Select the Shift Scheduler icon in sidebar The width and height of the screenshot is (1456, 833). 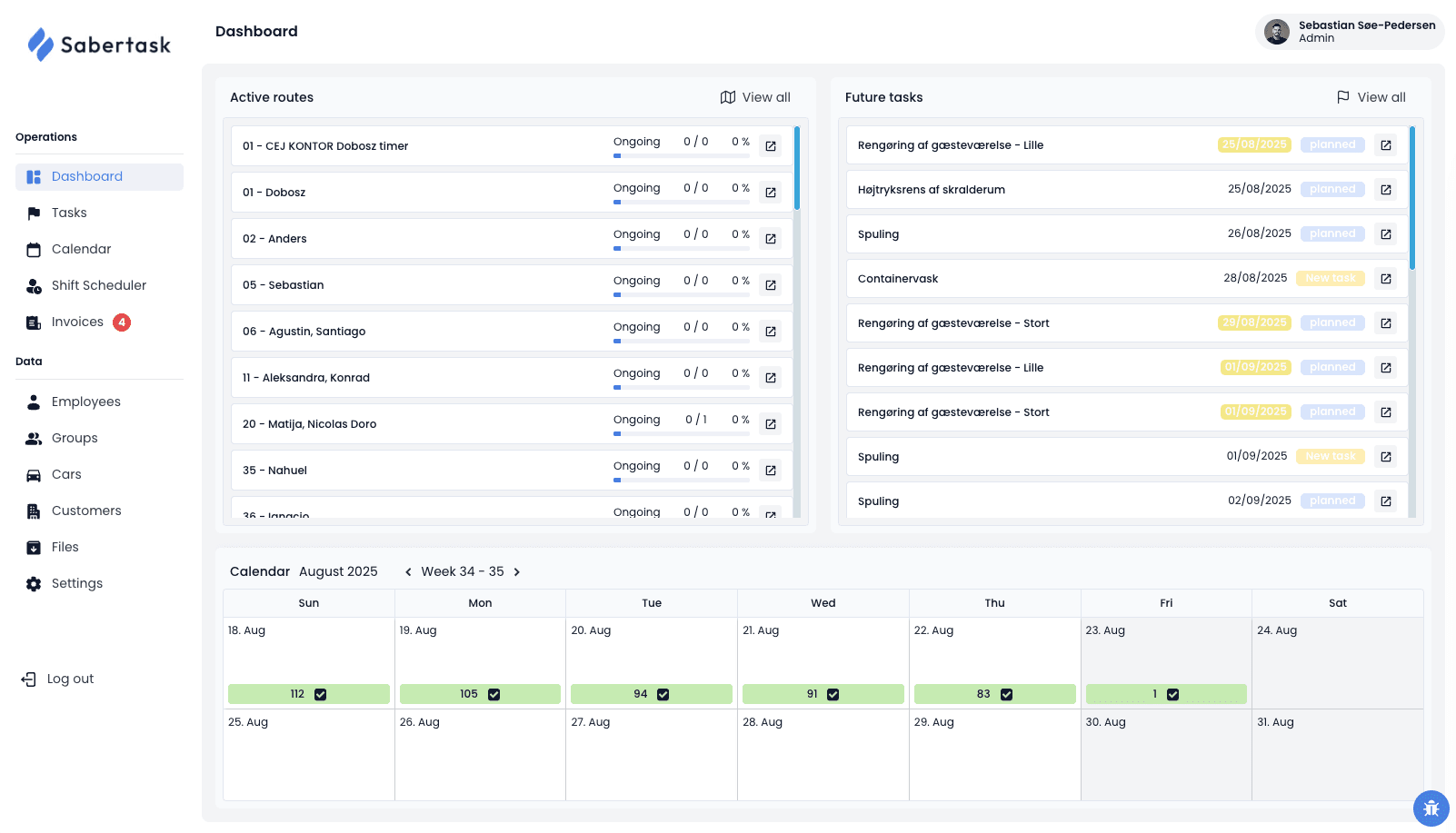34,285
